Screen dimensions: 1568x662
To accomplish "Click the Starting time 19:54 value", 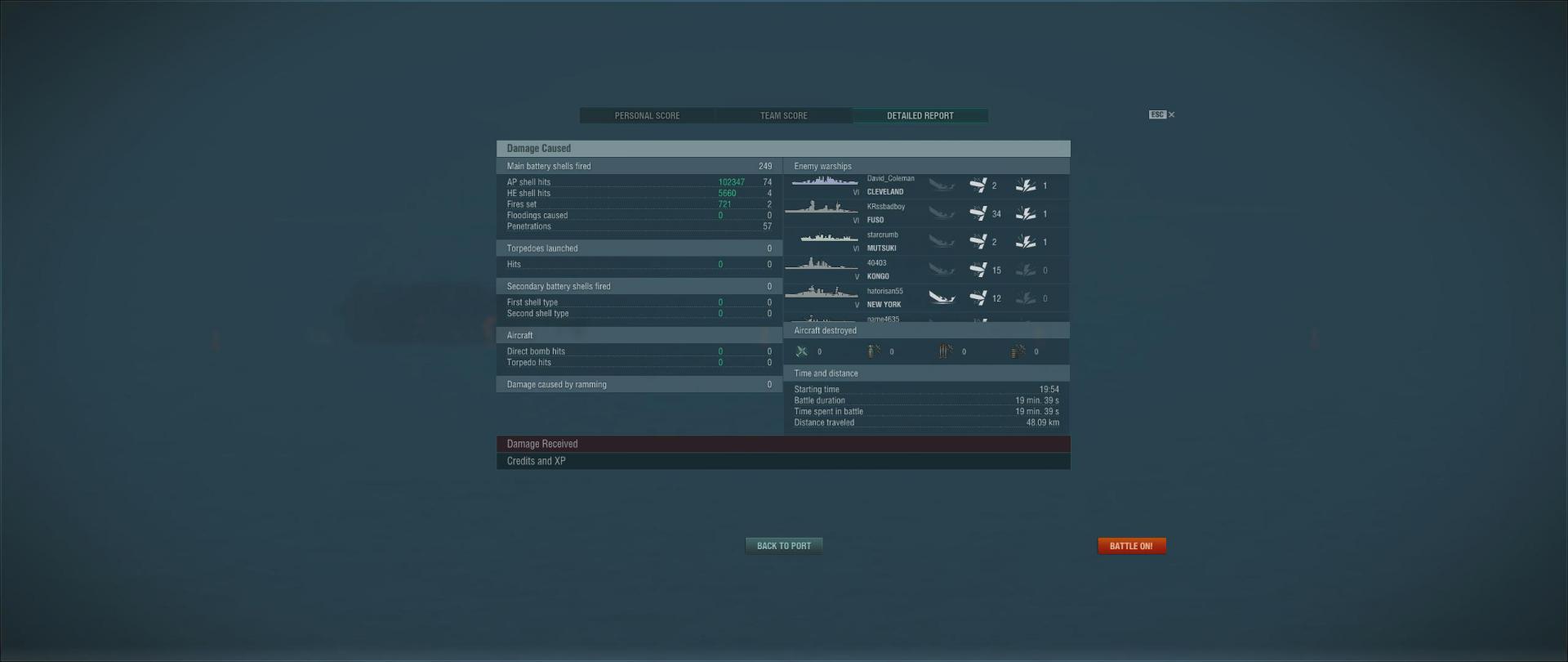I will tap(1049, 390).
